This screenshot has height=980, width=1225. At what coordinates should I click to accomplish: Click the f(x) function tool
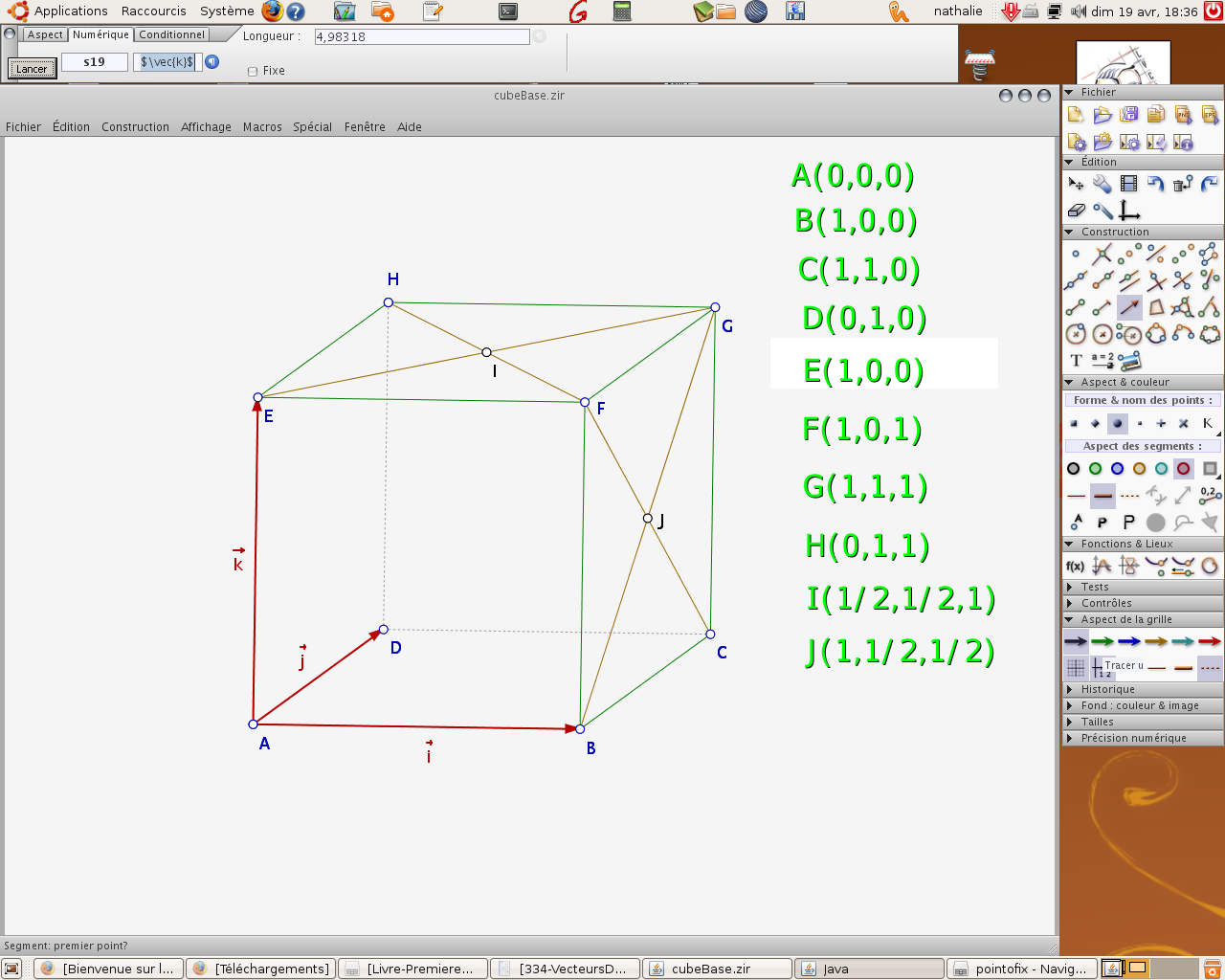tap(1075, 567)
